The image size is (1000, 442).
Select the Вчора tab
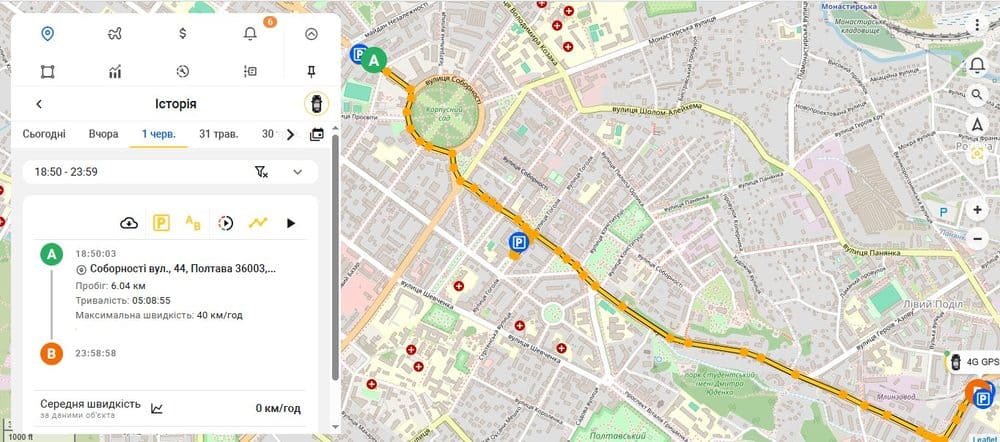[x=103, y=134]
